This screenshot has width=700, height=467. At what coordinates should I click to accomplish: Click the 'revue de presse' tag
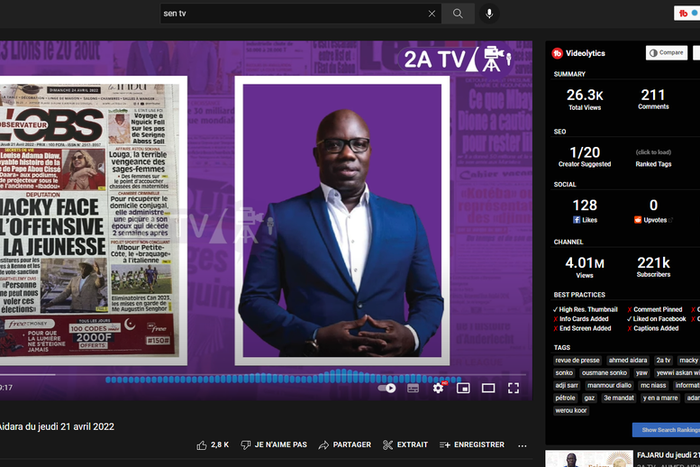[577, 360]
